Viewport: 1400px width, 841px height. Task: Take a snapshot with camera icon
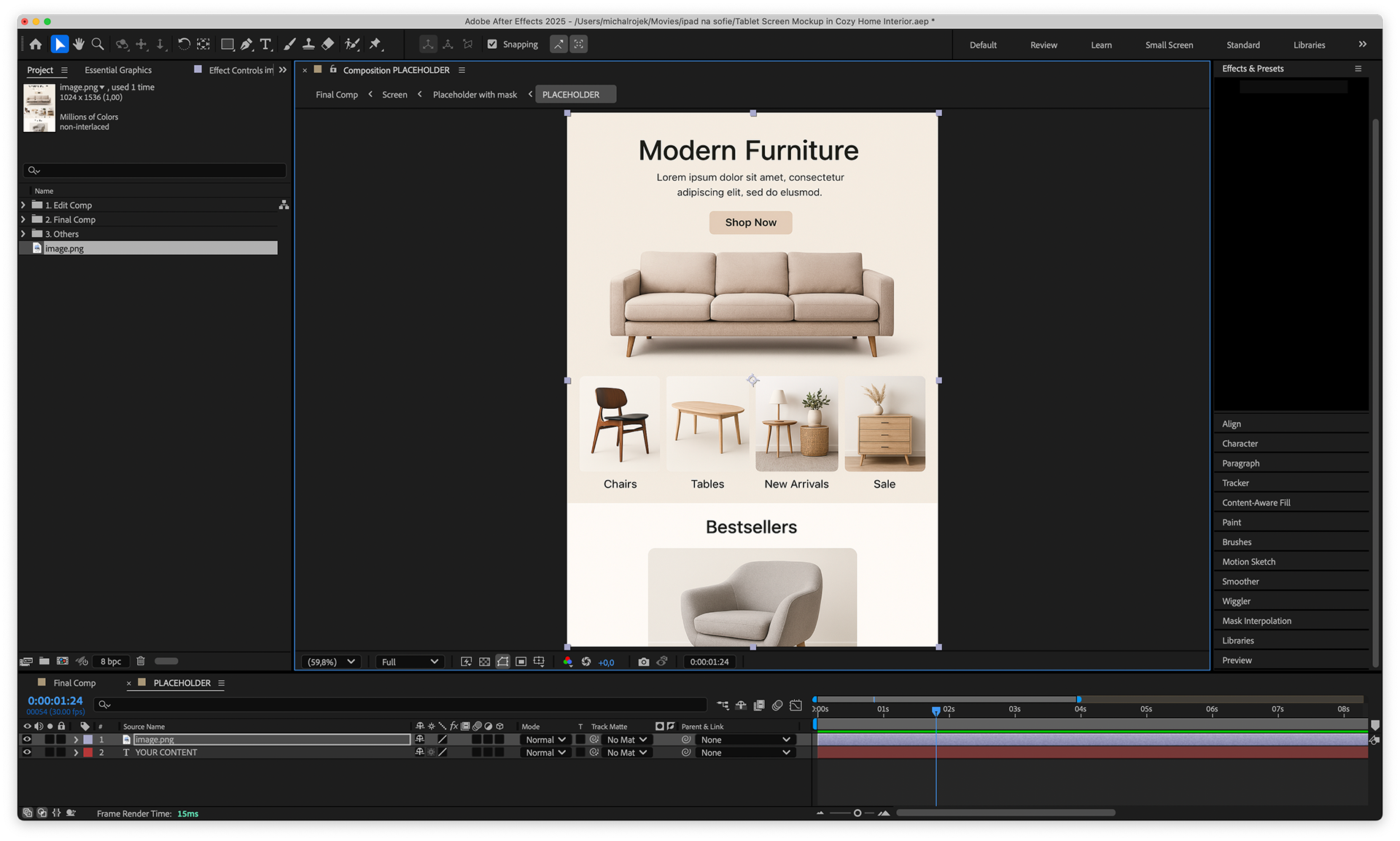pos(643,662)
